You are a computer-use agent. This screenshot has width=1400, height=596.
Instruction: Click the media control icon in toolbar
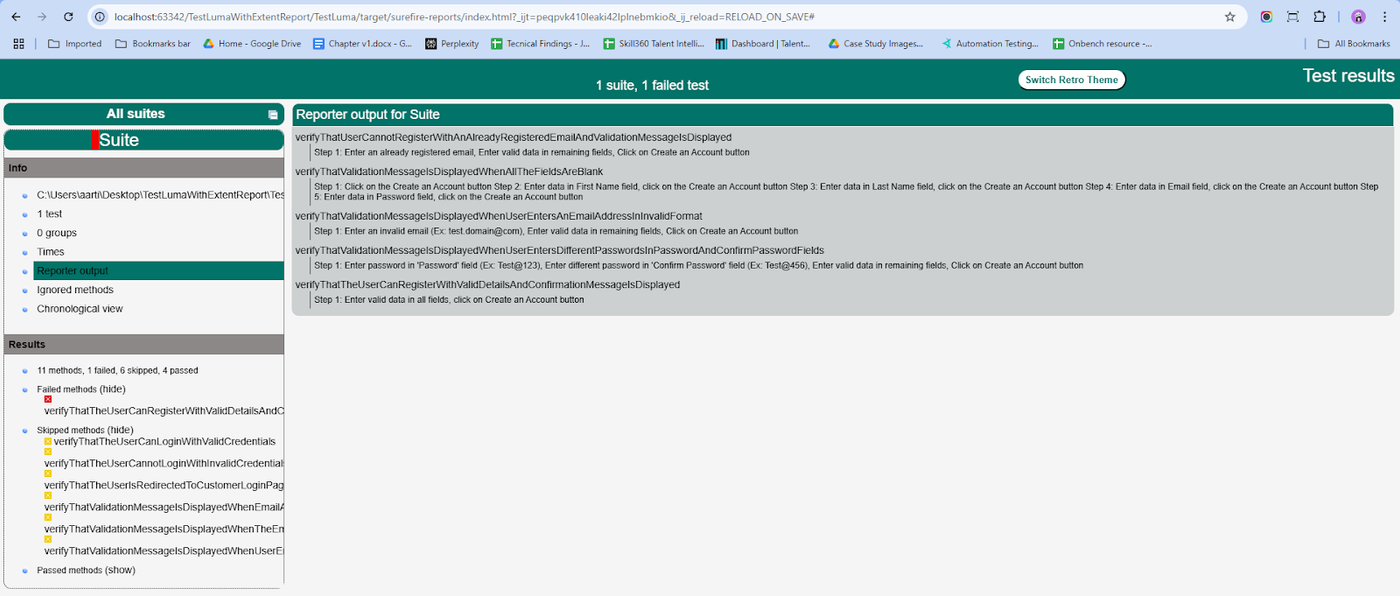tap(1292, 17)
